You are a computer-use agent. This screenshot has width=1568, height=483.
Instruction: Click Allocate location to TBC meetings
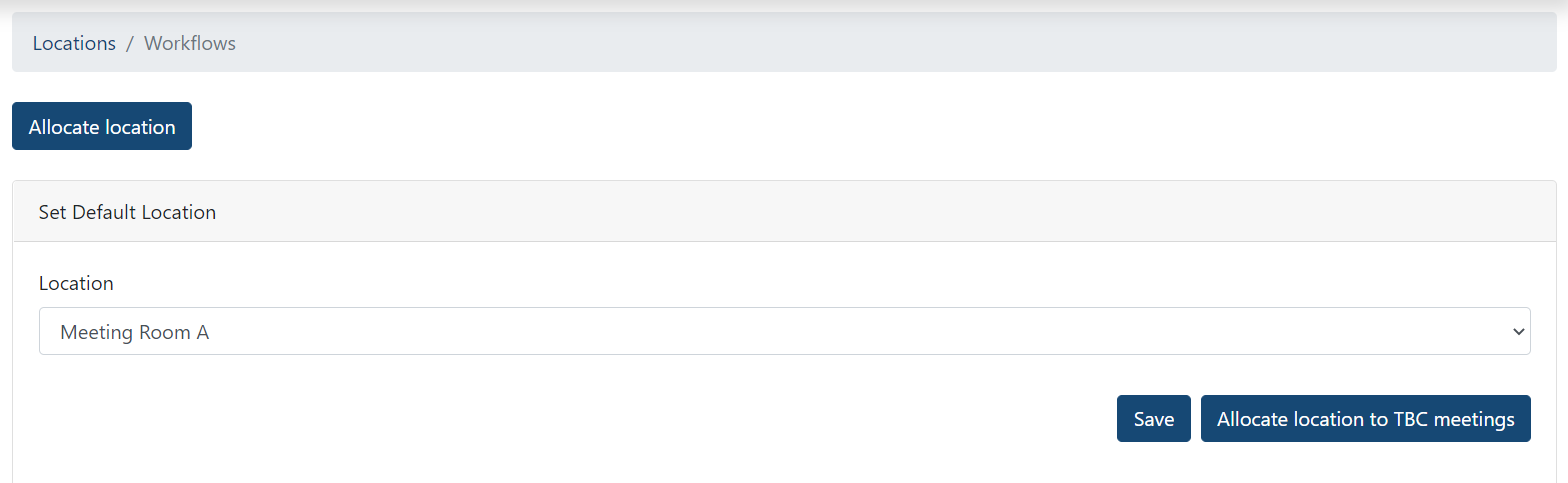(x=1365, y=419)
